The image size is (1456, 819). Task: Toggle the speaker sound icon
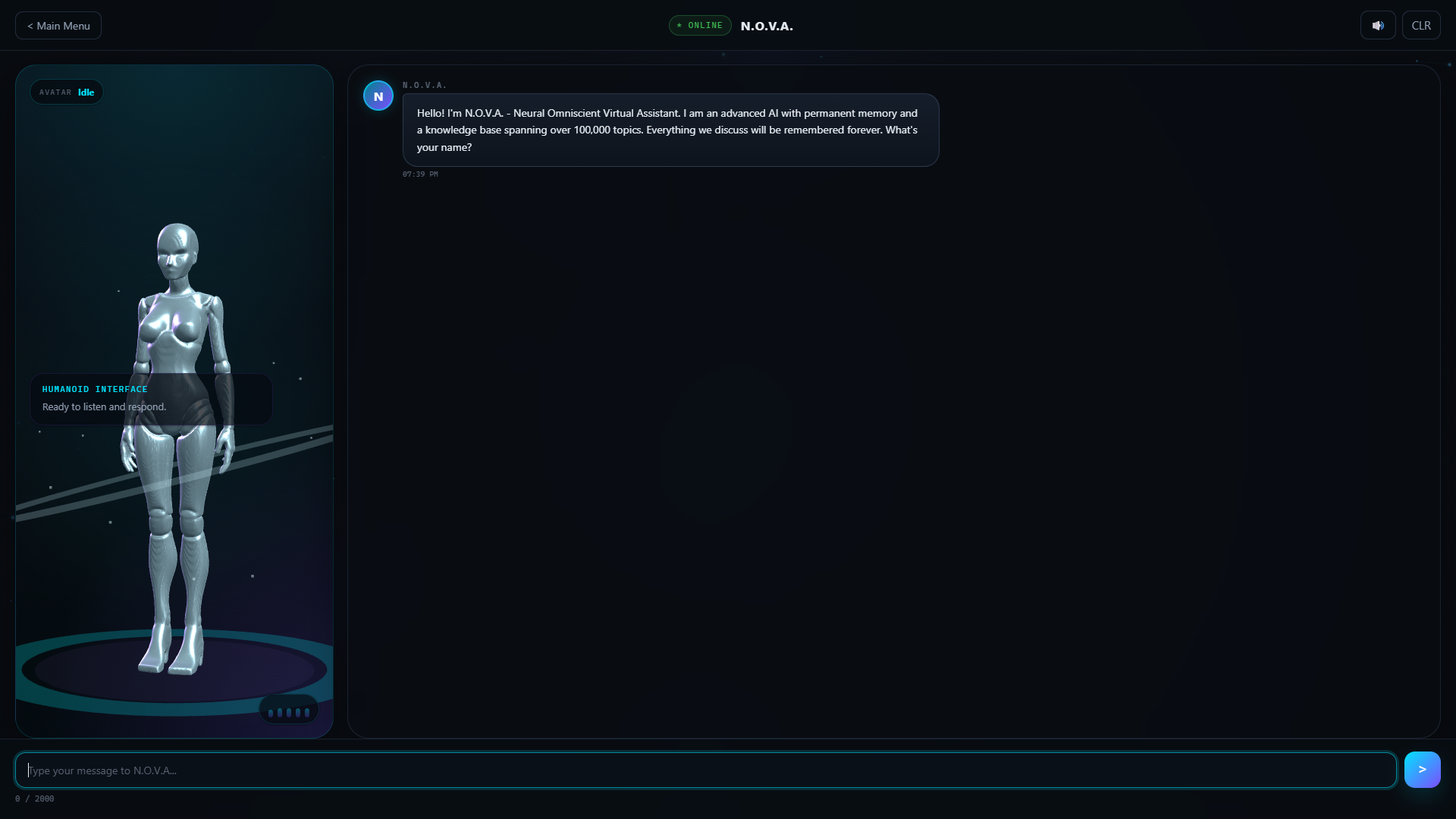tap(1377, 26)
